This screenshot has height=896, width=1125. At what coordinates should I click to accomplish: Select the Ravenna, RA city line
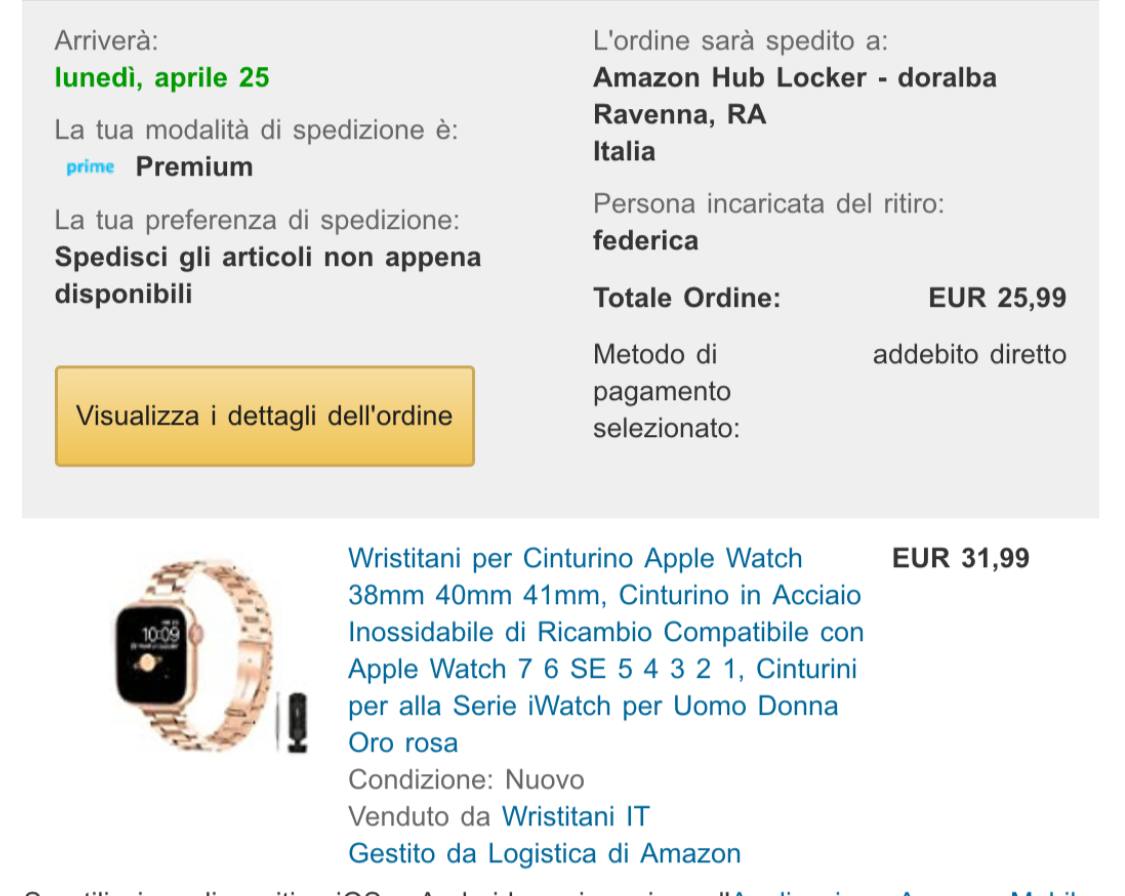pos(679,115)
